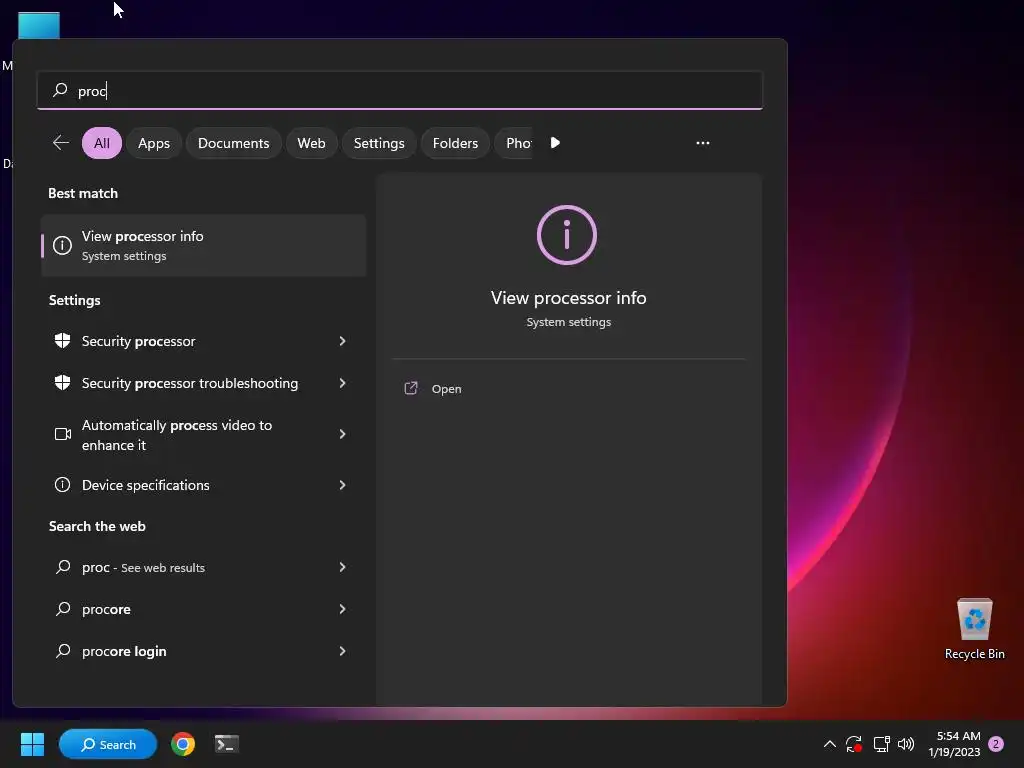The height and width of the screenshot is (768, 1024).
Task: Open the Security processor setting
Action: (189, 341)
